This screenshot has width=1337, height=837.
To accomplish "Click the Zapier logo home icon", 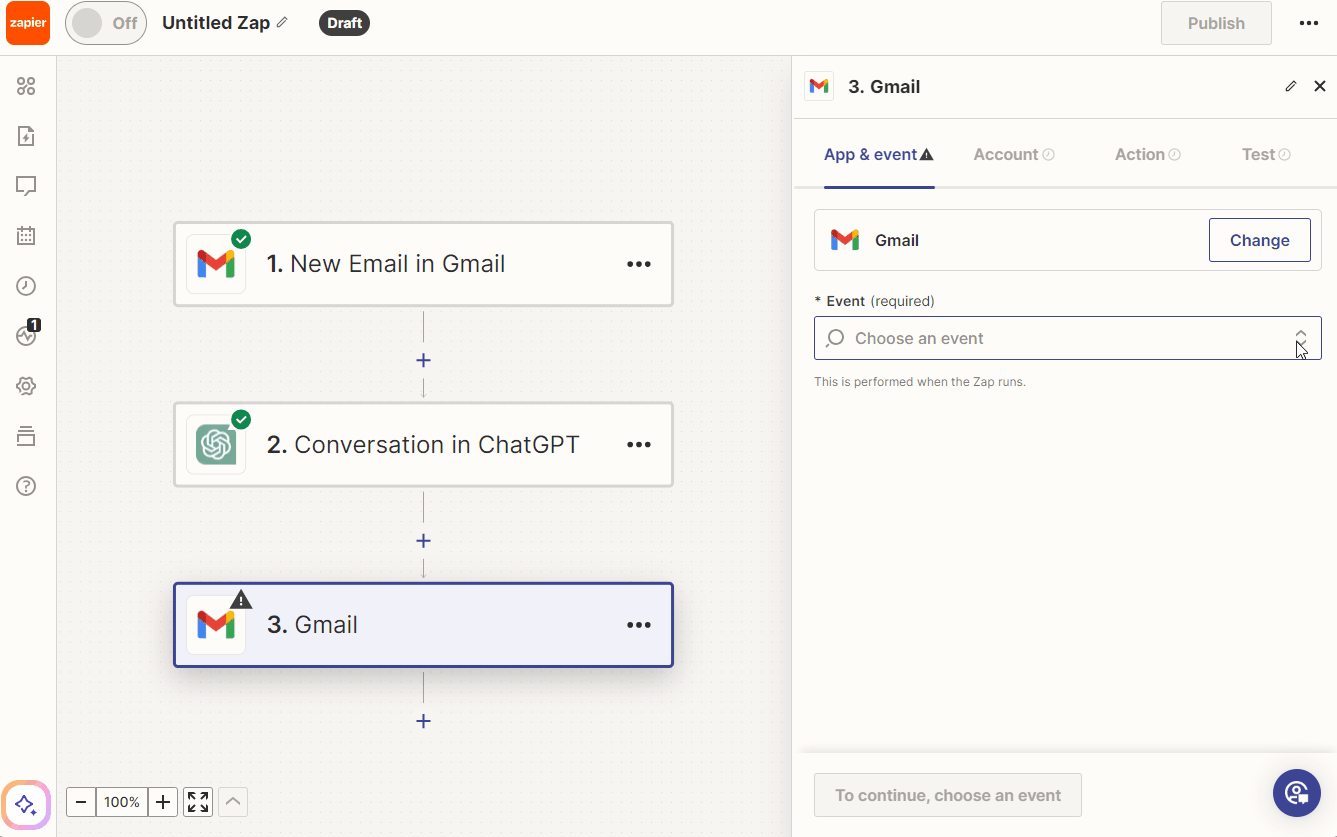I will click(x=28, y=23).
